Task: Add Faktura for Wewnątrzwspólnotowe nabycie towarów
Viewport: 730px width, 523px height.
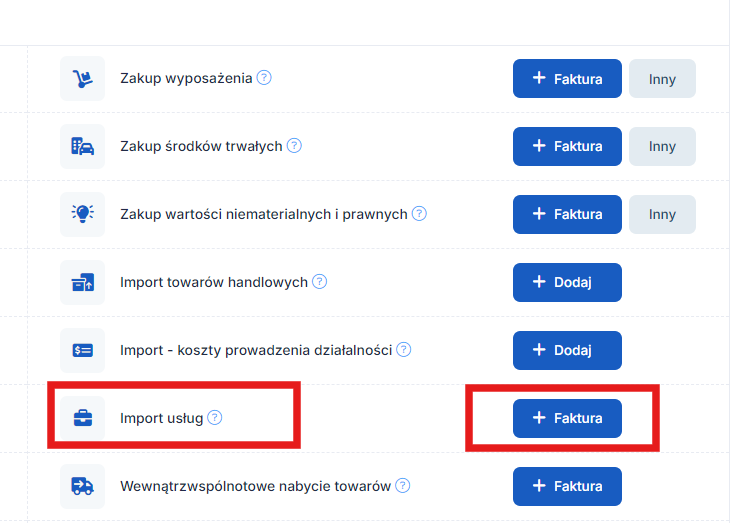Action: (x=567, y=486)
